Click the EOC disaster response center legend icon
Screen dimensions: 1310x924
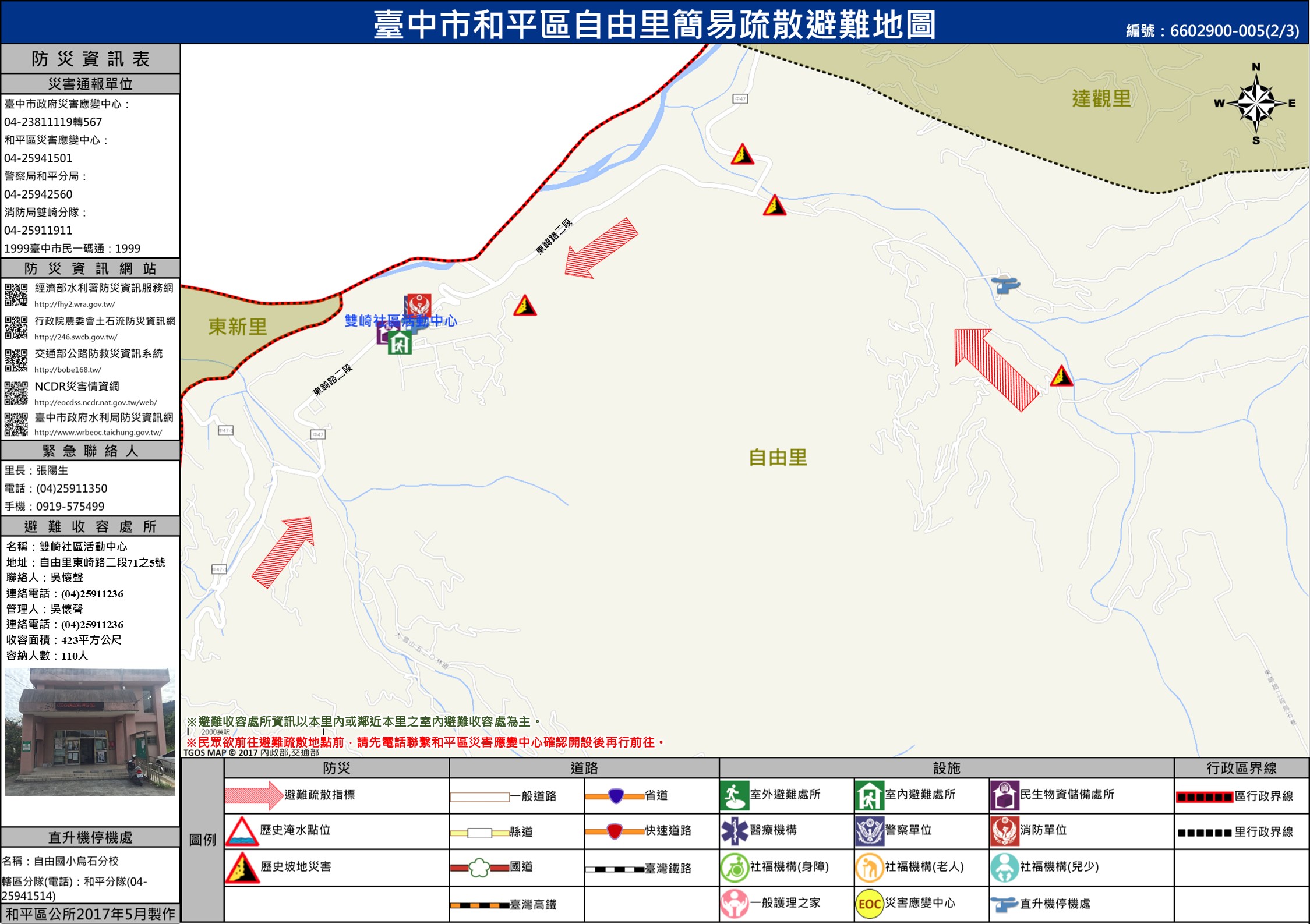click(869, 904)
